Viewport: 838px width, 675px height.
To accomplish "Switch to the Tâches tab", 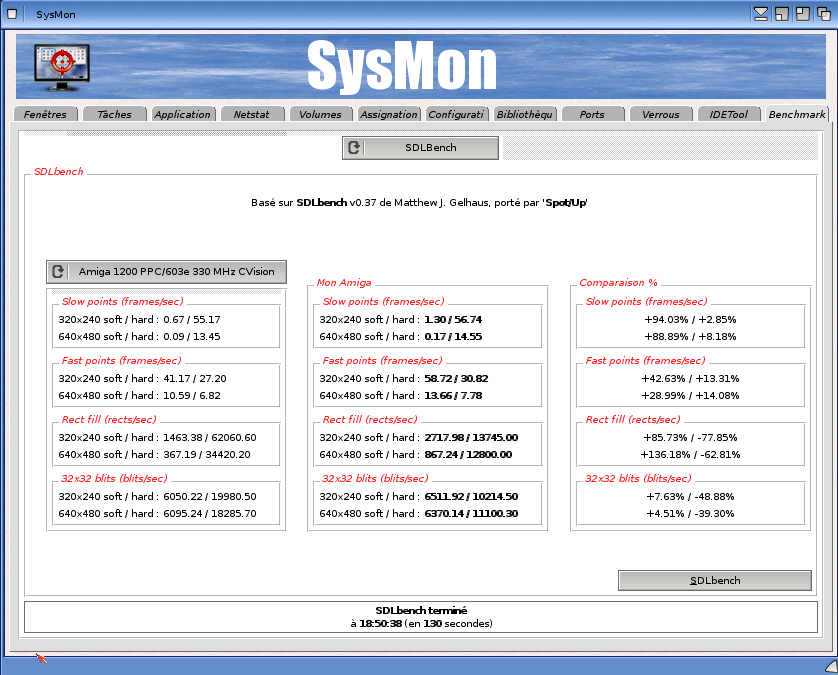I will pyautogui.click(x=114, y=114).
